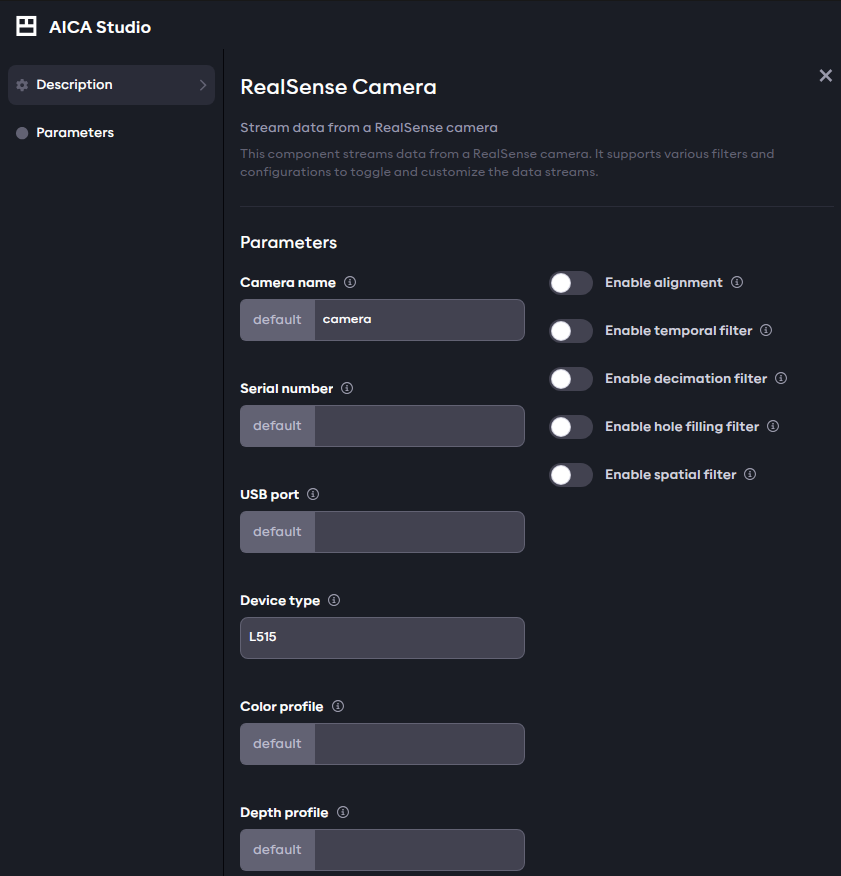Open the Description section in sidebar
The width and height of the screenshot is (841, 876).
point(111,85)
